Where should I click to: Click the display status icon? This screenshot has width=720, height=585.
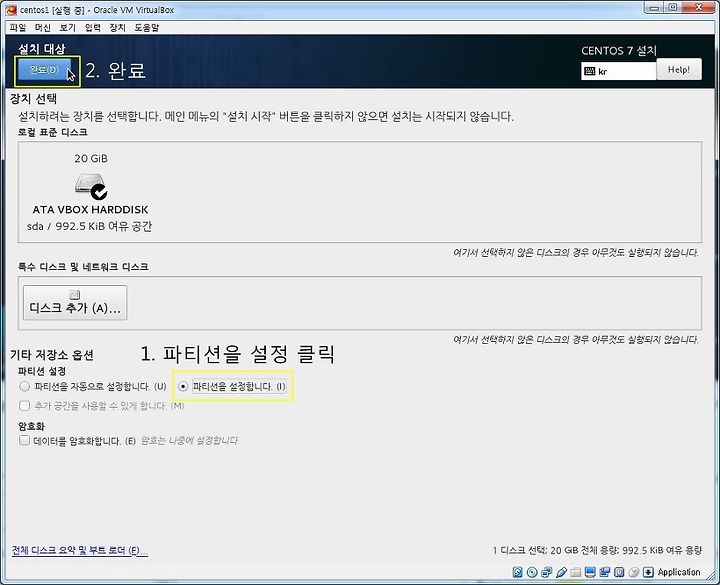(x=591, y=572)
